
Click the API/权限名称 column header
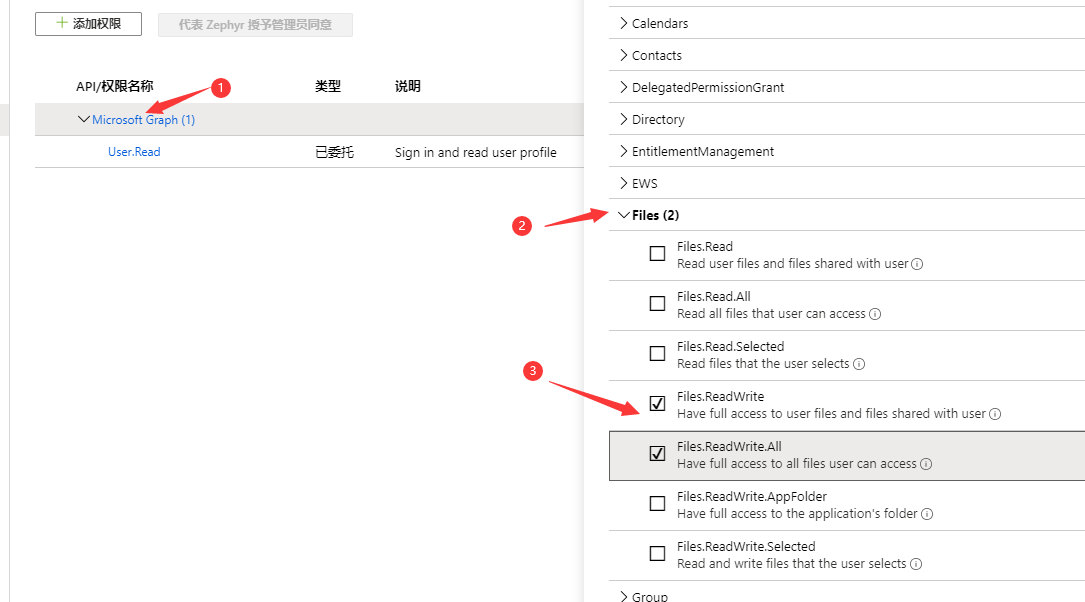coord(115,87)
